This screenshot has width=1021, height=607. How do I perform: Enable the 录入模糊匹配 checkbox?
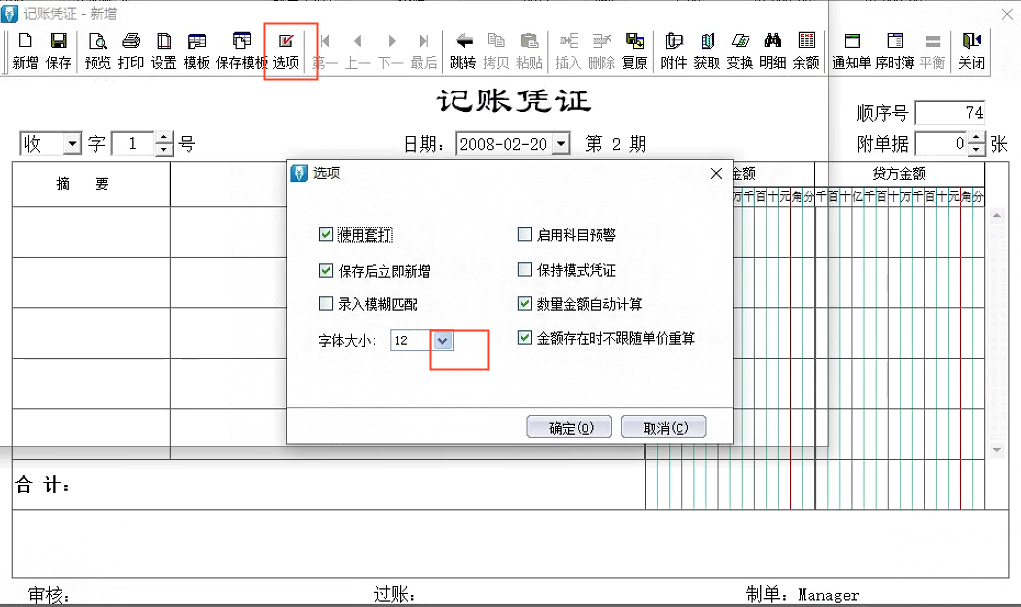pyautogui.click(x=325, y=303)
